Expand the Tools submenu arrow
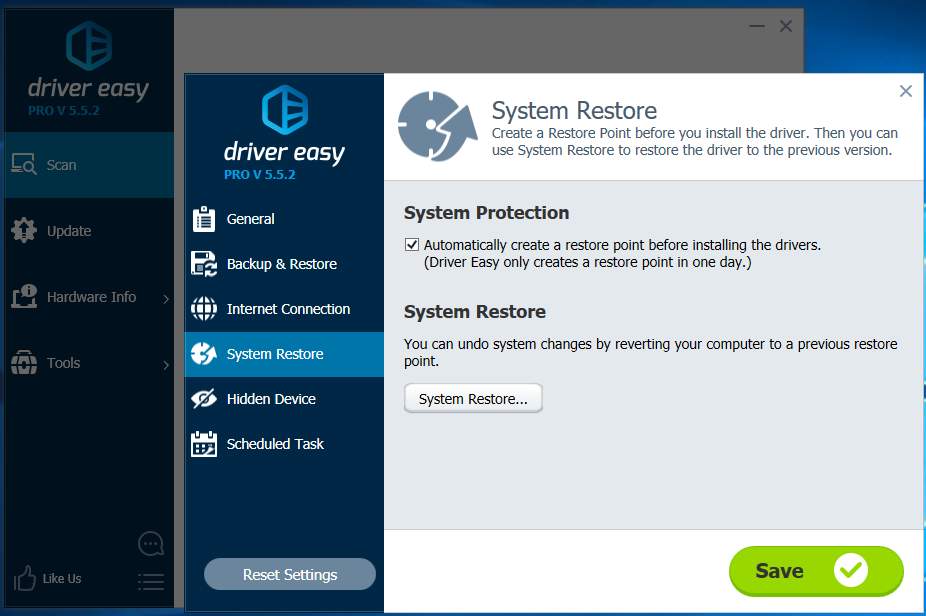The width and height of the screenshot is (926, 616). pyautogui.click(x=166, y=365)
